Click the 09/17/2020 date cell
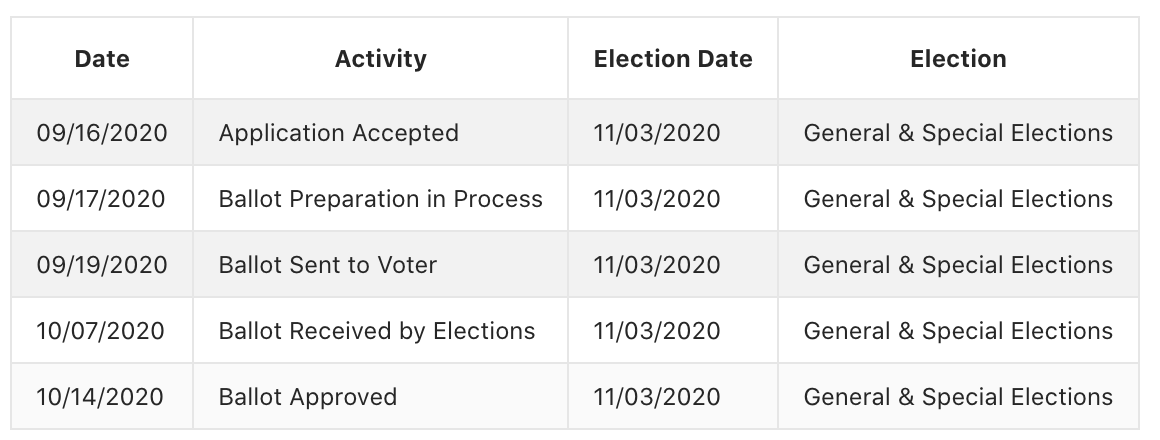This screenshot has height=440, width=1160. (102, 198)
